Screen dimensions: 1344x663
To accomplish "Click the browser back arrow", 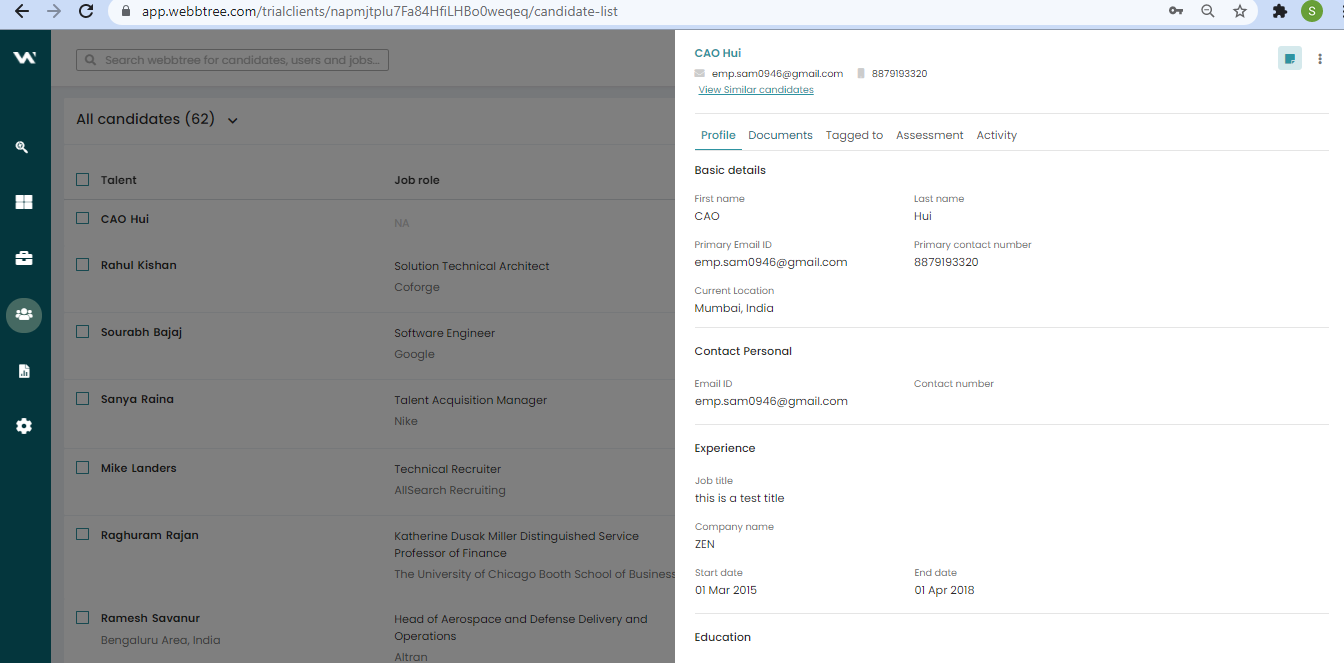I will pos(22,11).
